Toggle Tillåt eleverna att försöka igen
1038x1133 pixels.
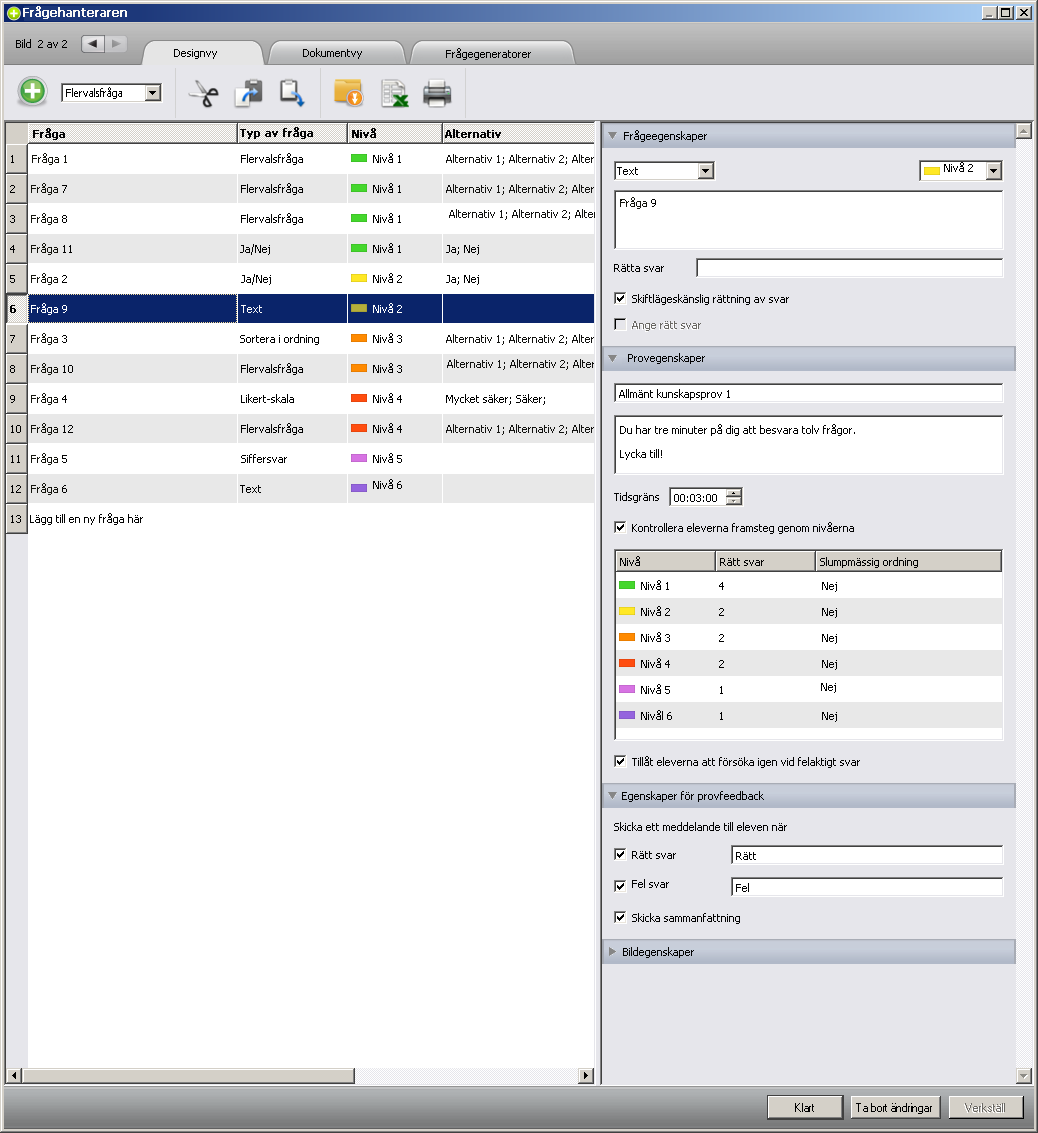click(620, 761)
